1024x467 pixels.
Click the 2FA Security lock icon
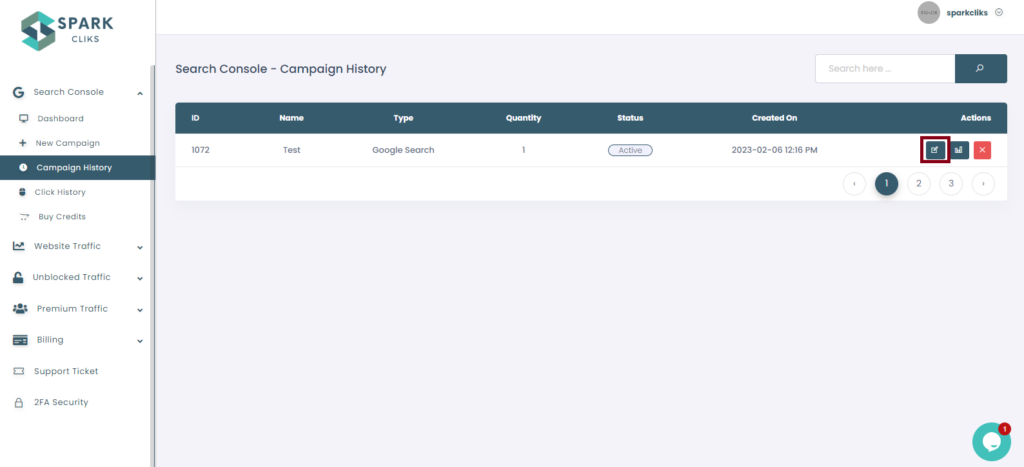19,402
